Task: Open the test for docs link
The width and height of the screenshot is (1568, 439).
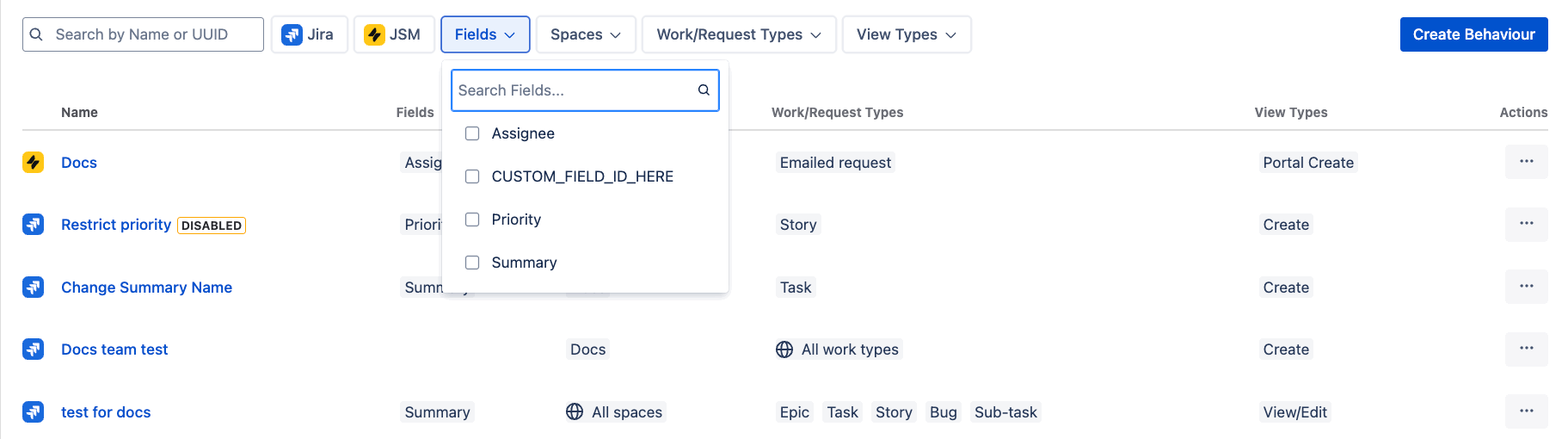Action: pyautogui.click(x=106, y=412)
